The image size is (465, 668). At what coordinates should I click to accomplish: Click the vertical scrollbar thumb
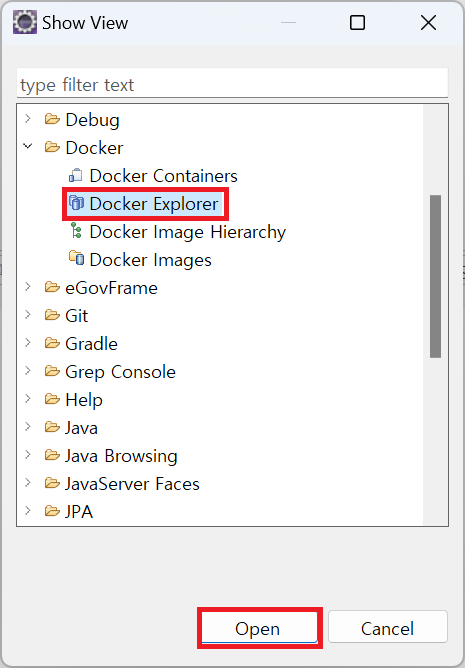tap(435, 276)
